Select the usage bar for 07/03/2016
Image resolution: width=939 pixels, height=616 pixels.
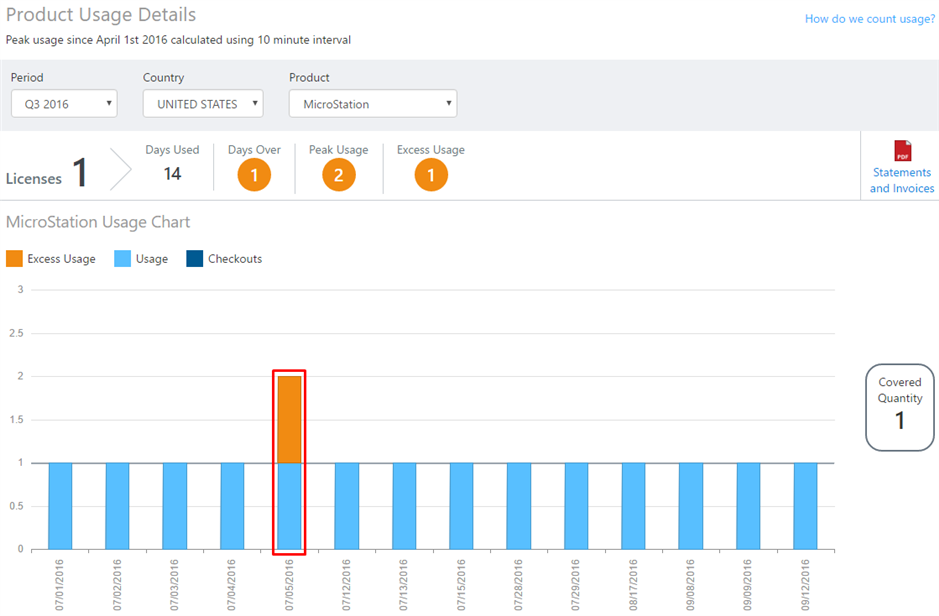pos(174,506)
